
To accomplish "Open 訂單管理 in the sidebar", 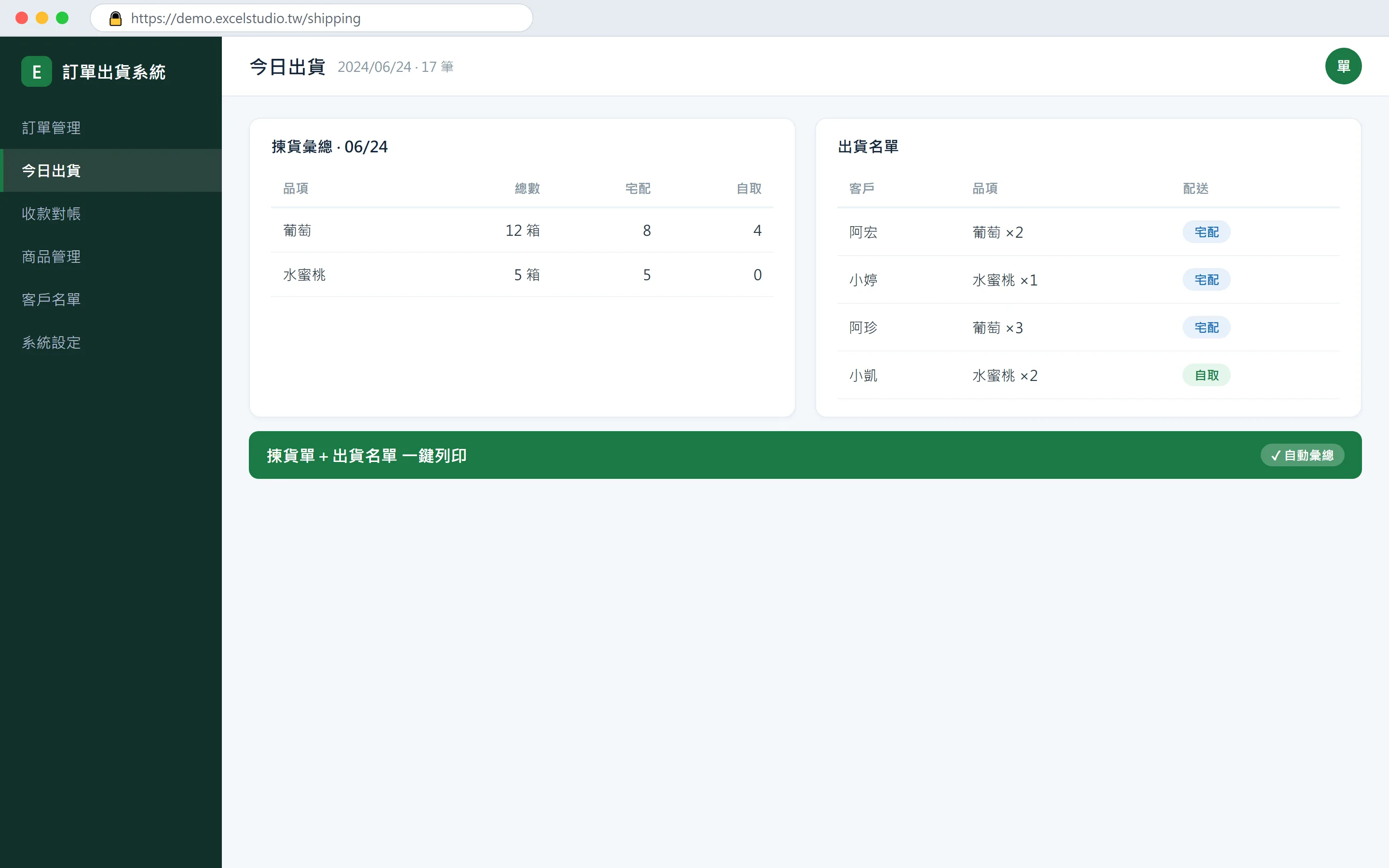I will (111, 127).
